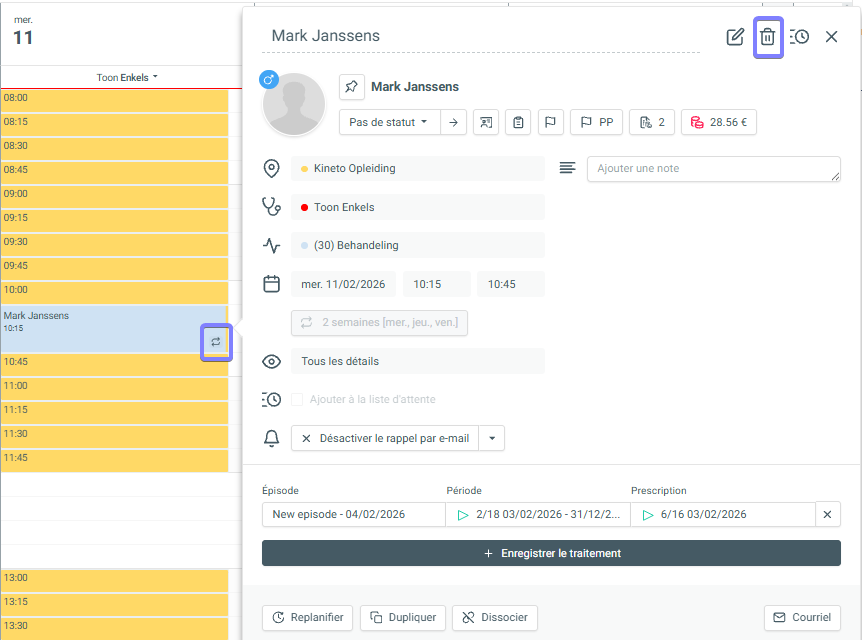This screenshot has height=640, width=862.
Task: Click the clipboard icon in patient toolbar
Action: point(518,122)
